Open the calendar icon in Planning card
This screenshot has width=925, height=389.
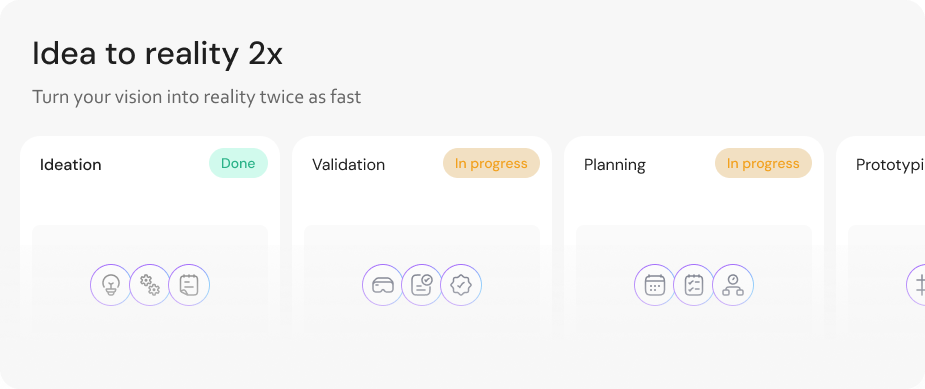[x=655, y=285]
